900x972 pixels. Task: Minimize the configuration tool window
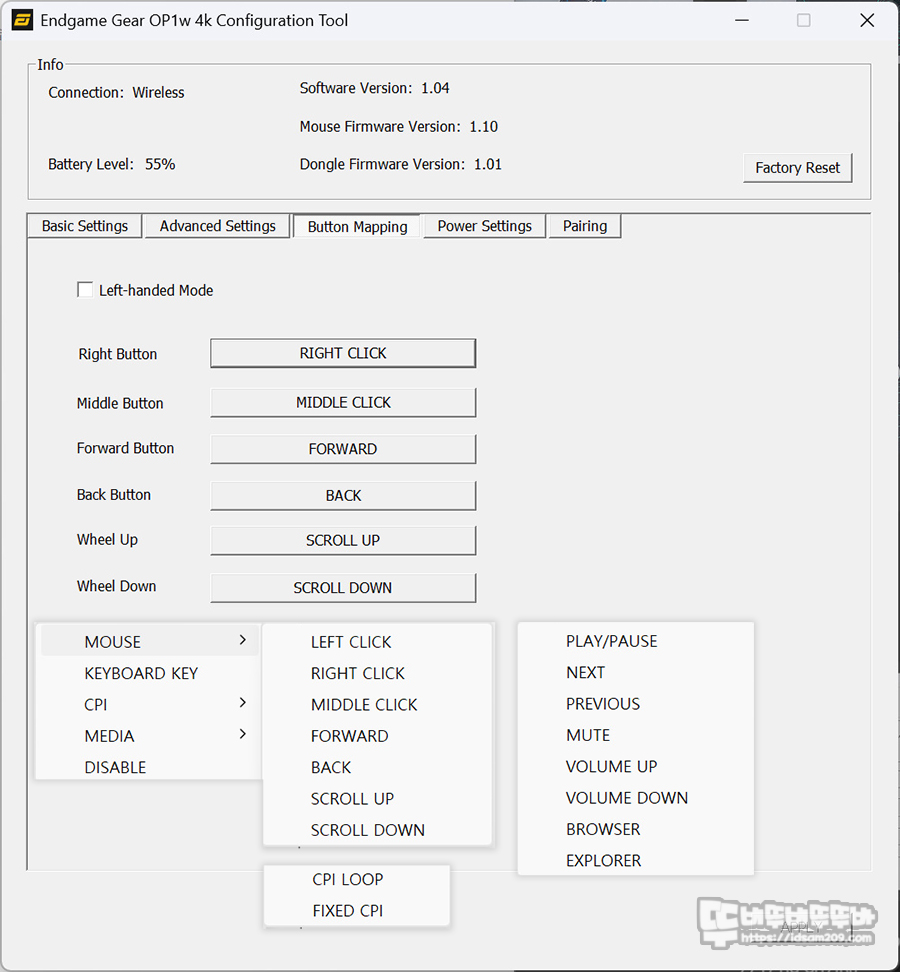[742, 20]
